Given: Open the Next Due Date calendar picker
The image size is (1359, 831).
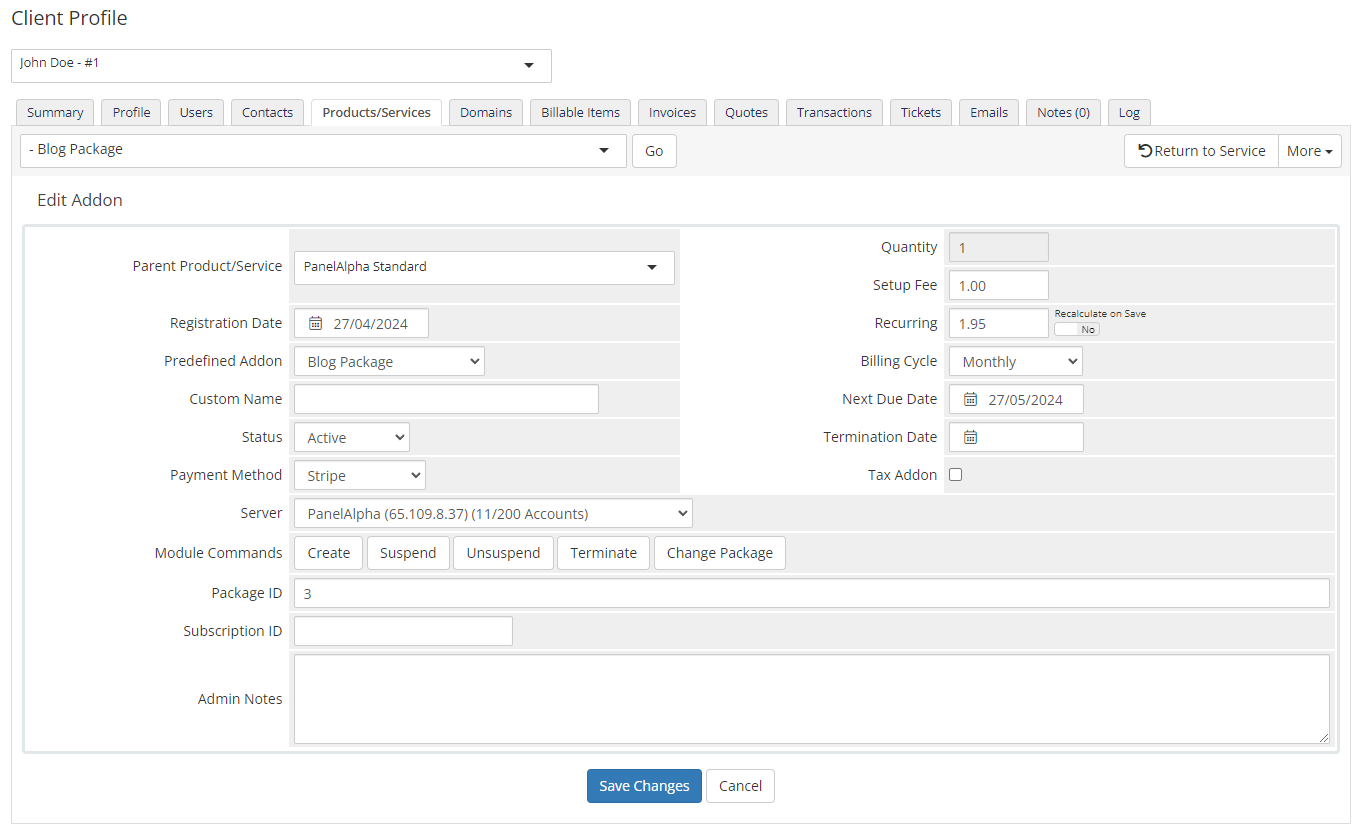Looking at the screenshot, I should [x=970, y=398].
